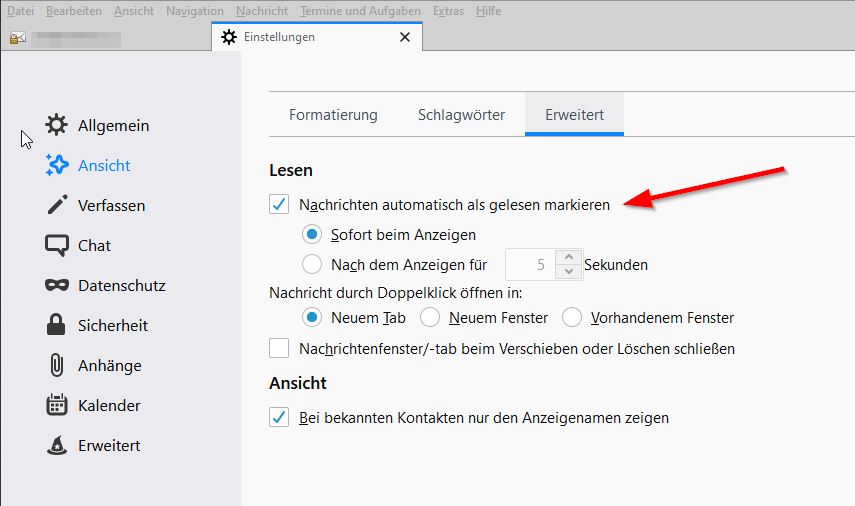855x506 pixels.
Task: Select Sofort beim Anzeigen radio button
Action: click(312, 234)
